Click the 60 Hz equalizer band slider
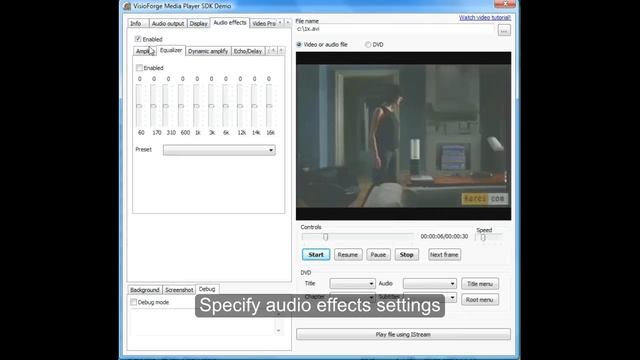Image resolution: width=640 pixels, height=360 pixels. coord(140,106)
